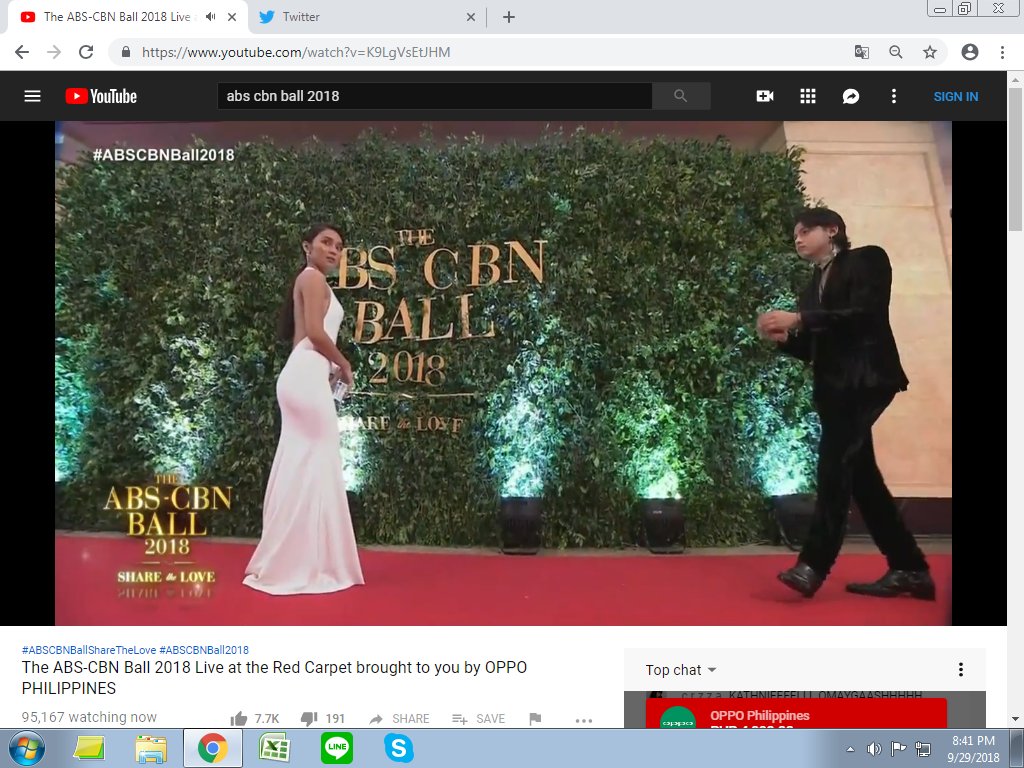Close the ABS-CBN Ball YouTube tab
Viewport: 1024px width, 768px height.
click(x=232, y=18)
